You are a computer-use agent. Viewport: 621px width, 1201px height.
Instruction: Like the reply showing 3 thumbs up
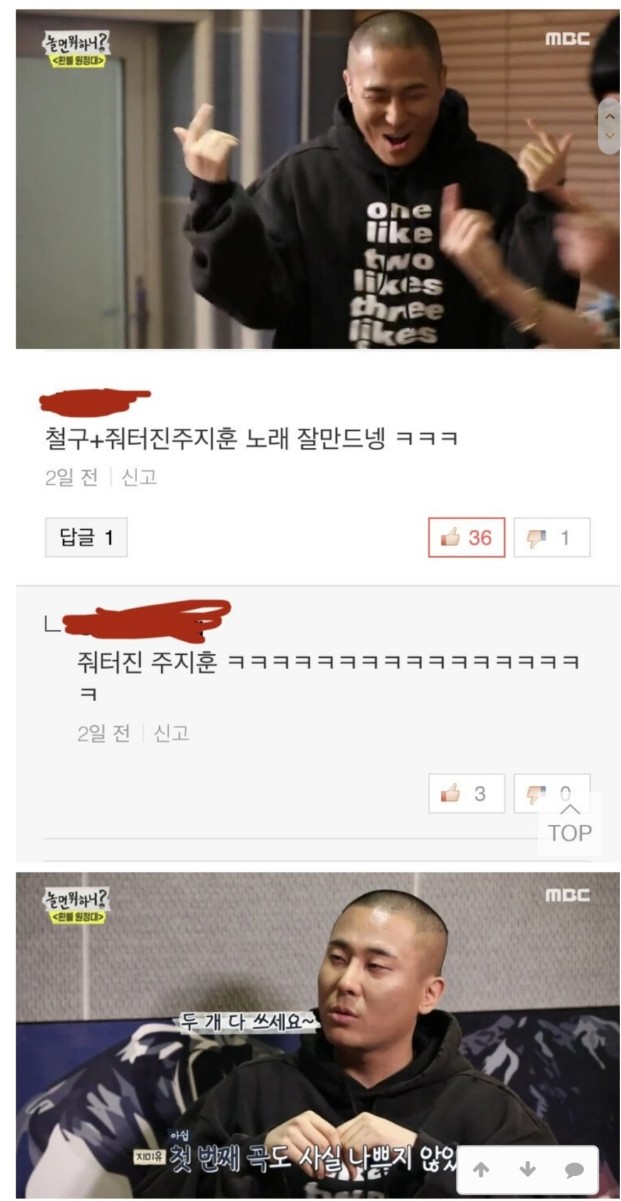coord(466,793)
